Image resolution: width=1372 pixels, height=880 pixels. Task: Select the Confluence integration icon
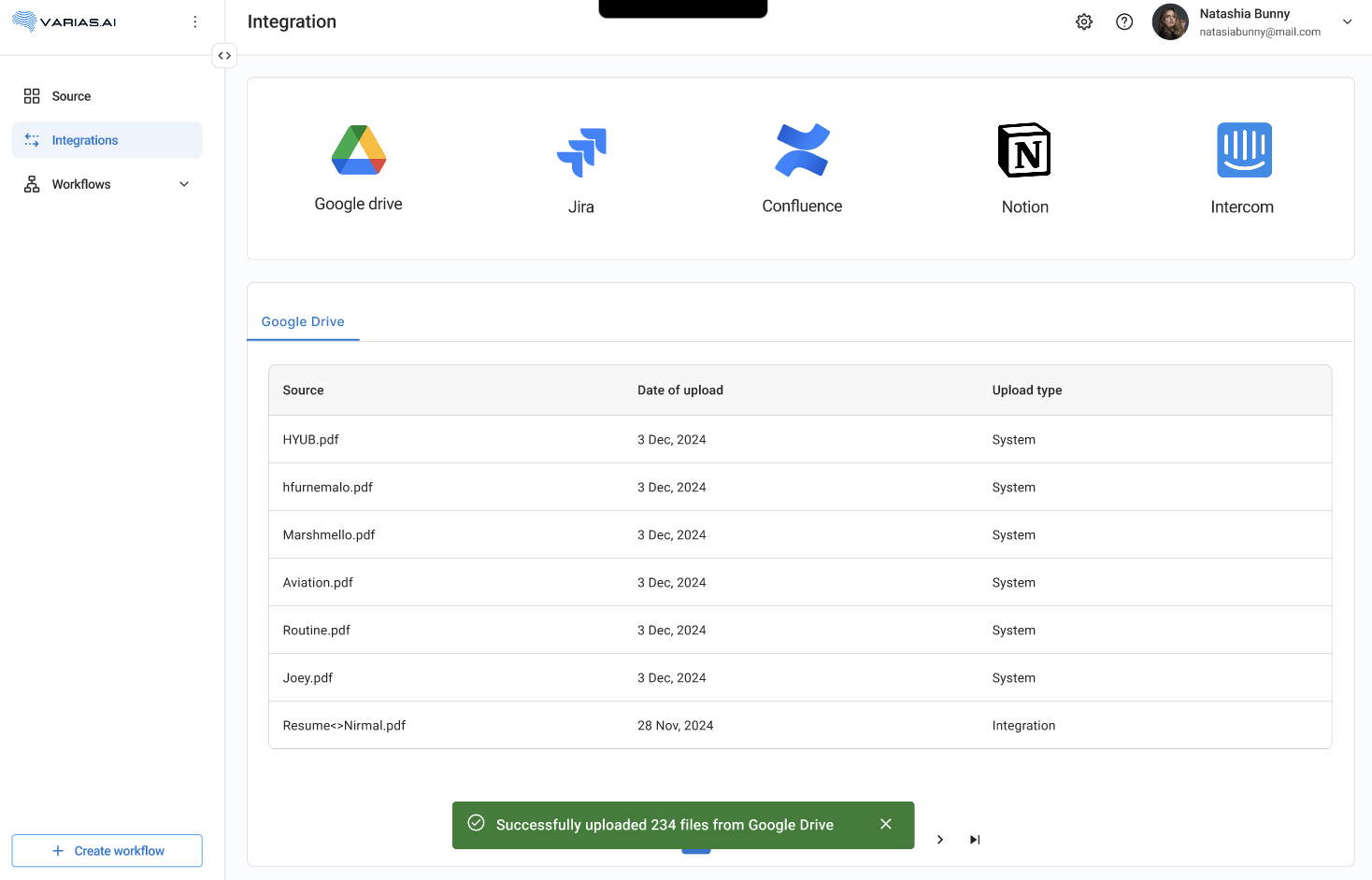pos(802,150)
